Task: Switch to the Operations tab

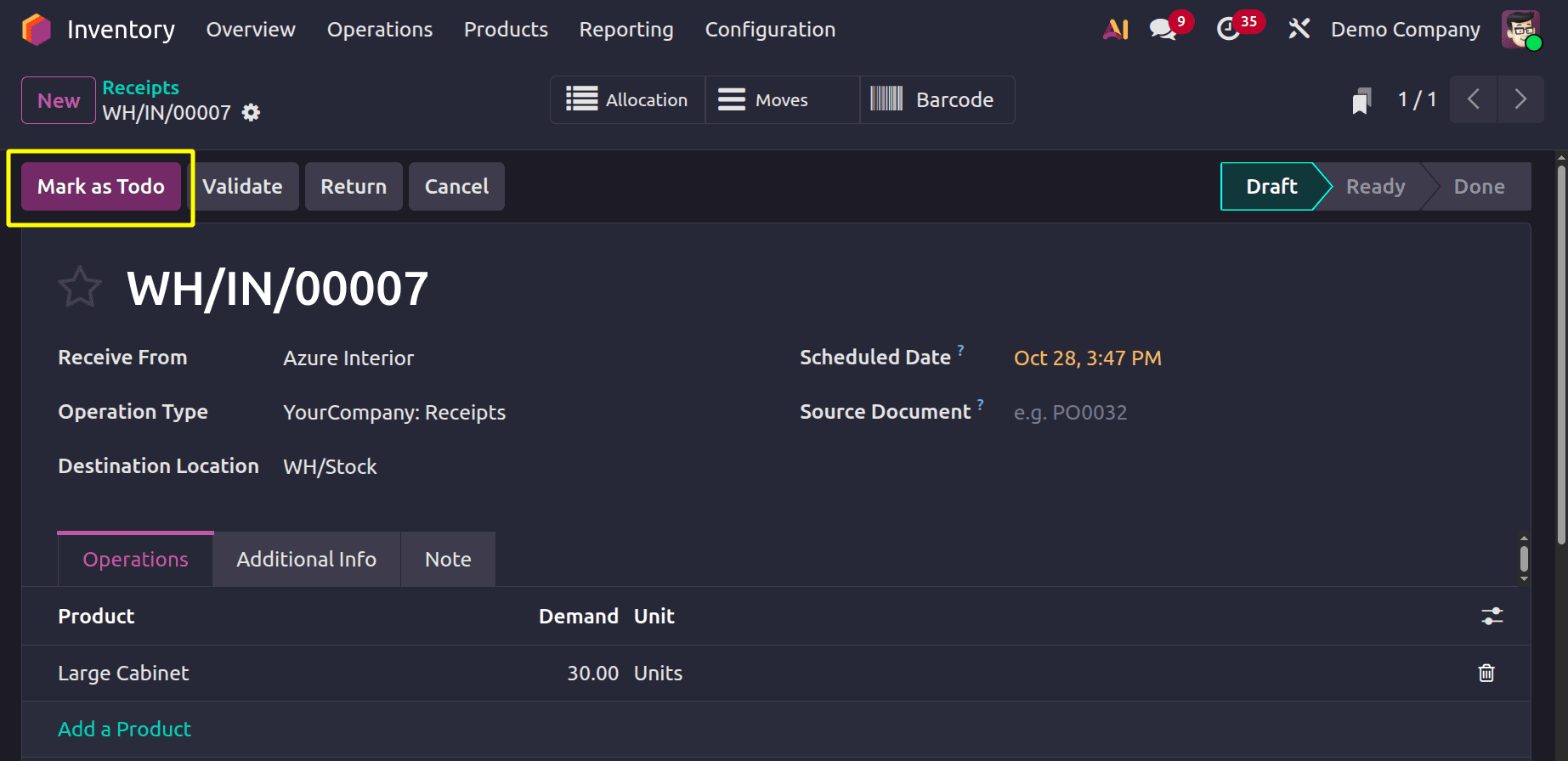Action: coord(135,559)
